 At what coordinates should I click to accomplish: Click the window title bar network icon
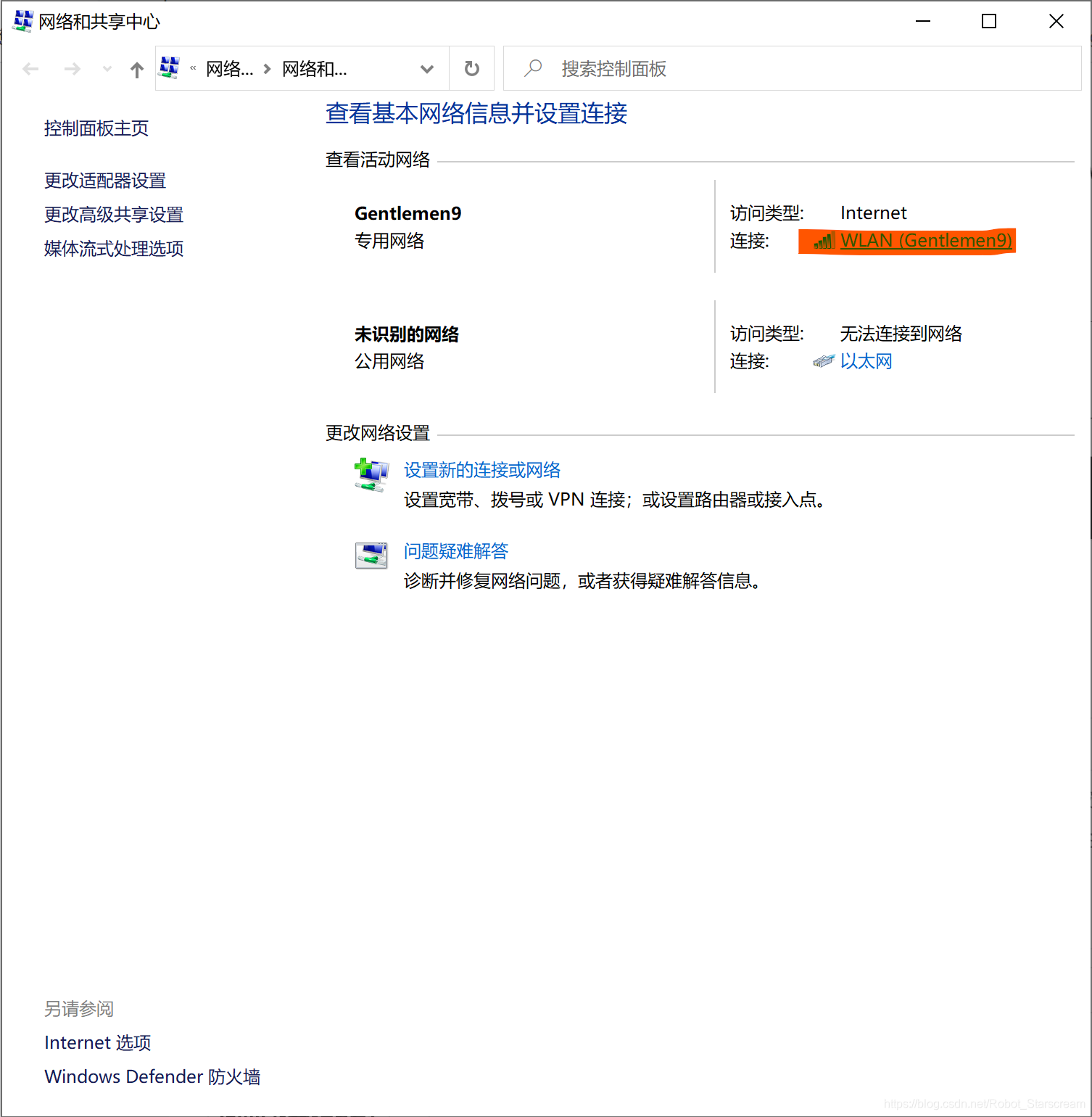pos(21,20)
